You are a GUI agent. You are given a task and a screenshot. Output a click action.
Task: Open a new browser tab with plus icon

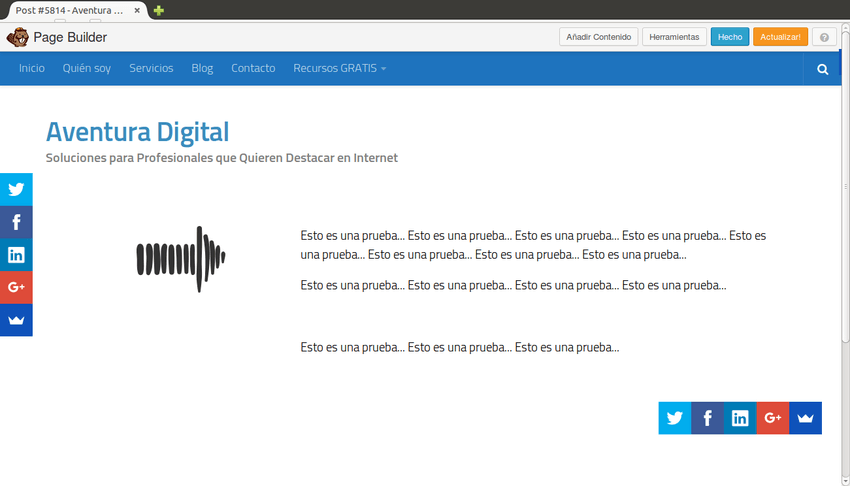click(x=159, y=10)
